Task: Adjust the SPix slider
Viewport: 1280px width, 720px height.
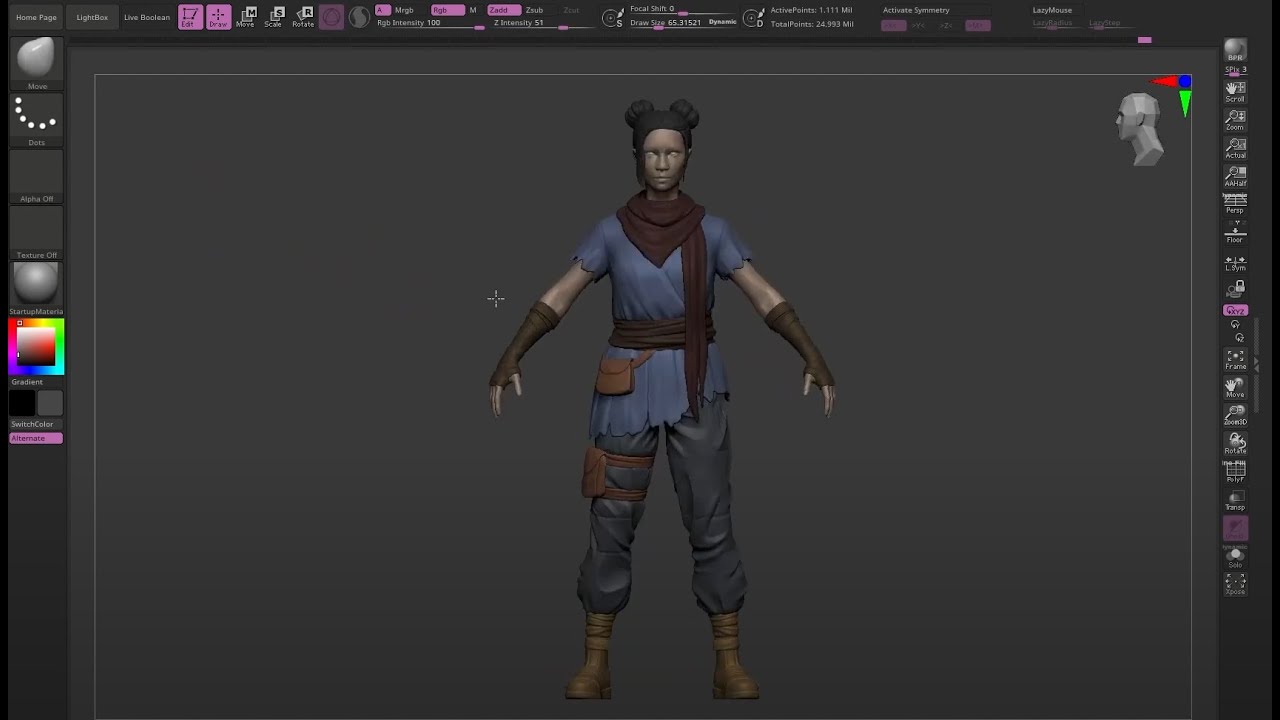Action: tap(1236, 70)
